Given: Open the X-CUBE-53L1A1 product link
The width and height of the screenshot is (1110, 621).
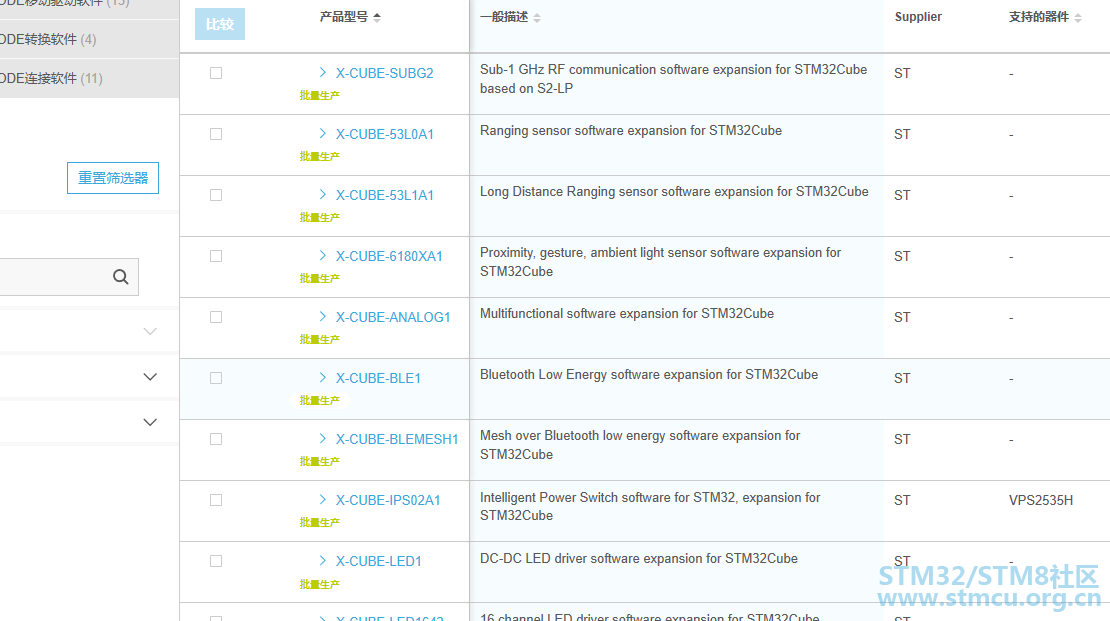Looking at the screenshot, I should click(384, 195).
